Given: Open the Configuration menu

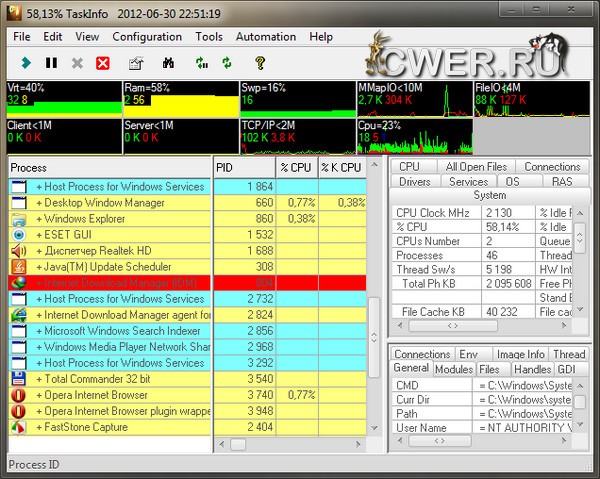Looking at the screenshot, I should pyautogui.click(x=147, y=37).
